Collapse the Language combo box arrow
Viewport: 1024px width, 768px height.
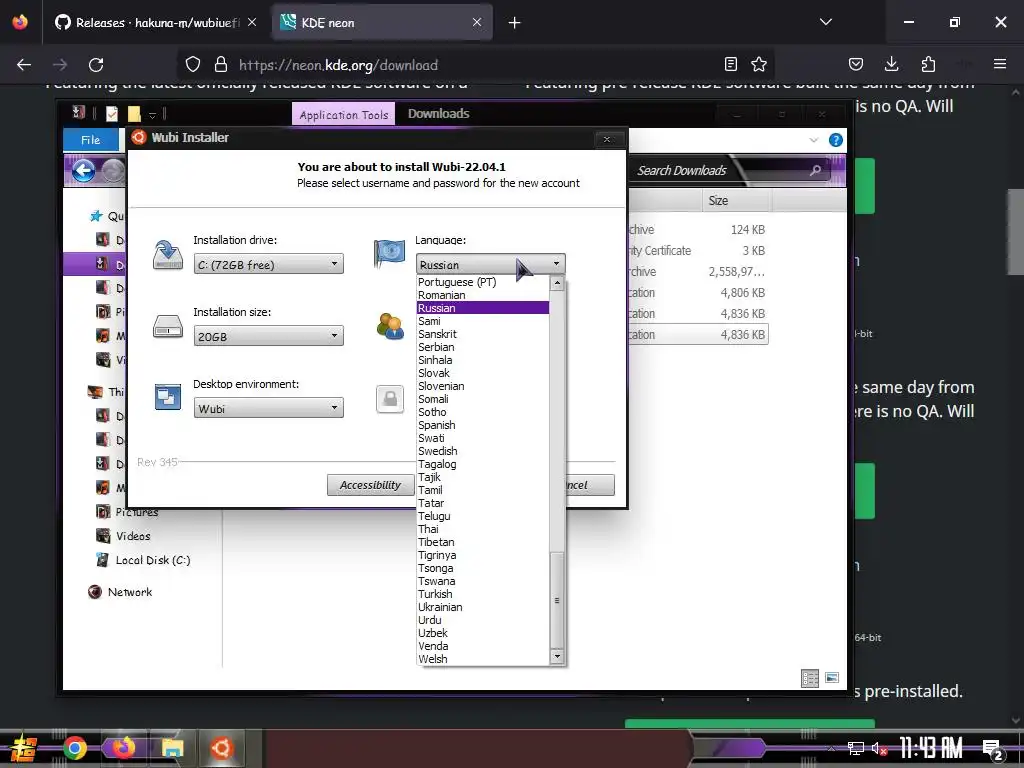tap(556, 264)
